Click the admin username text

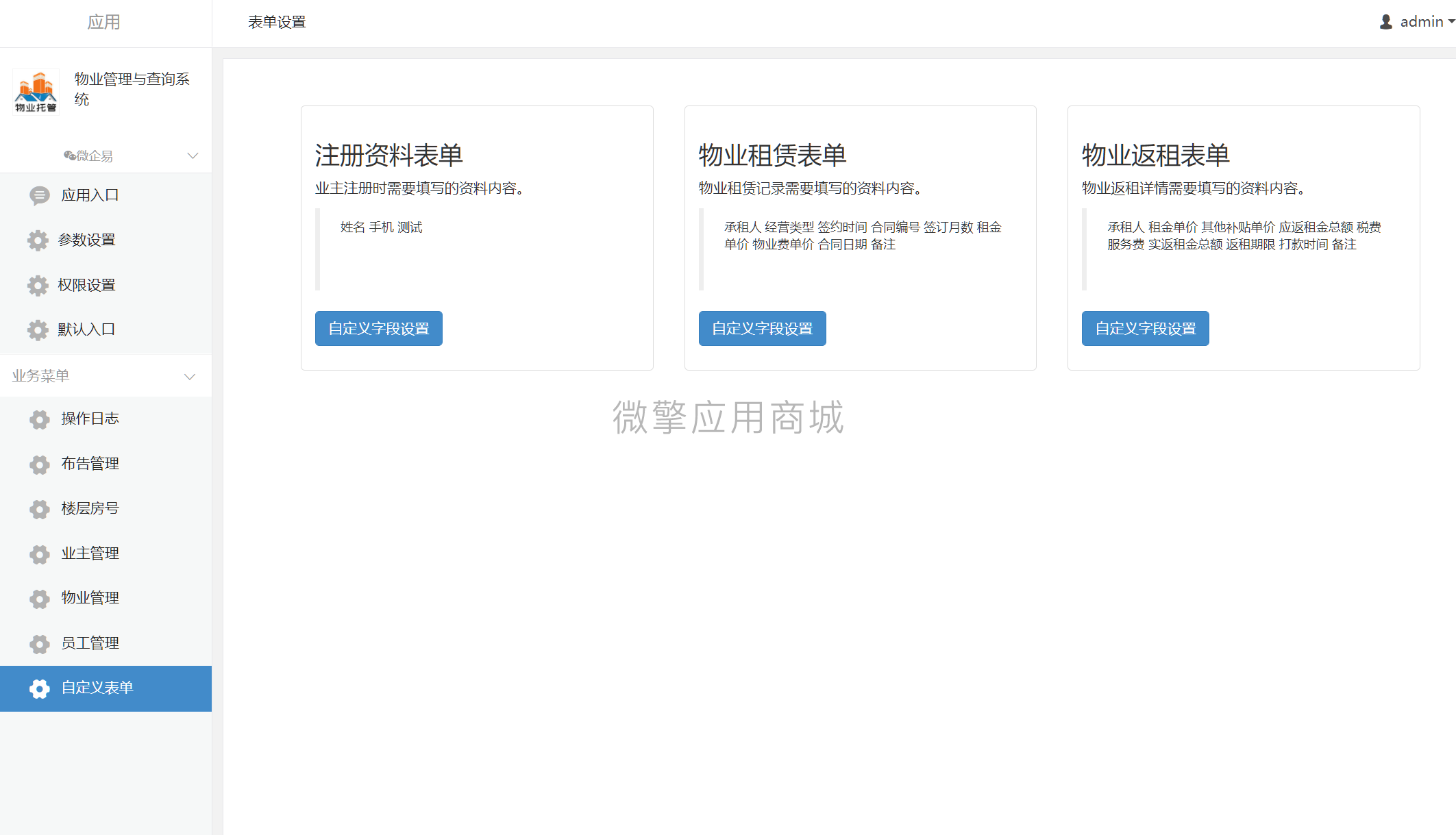1422,22
